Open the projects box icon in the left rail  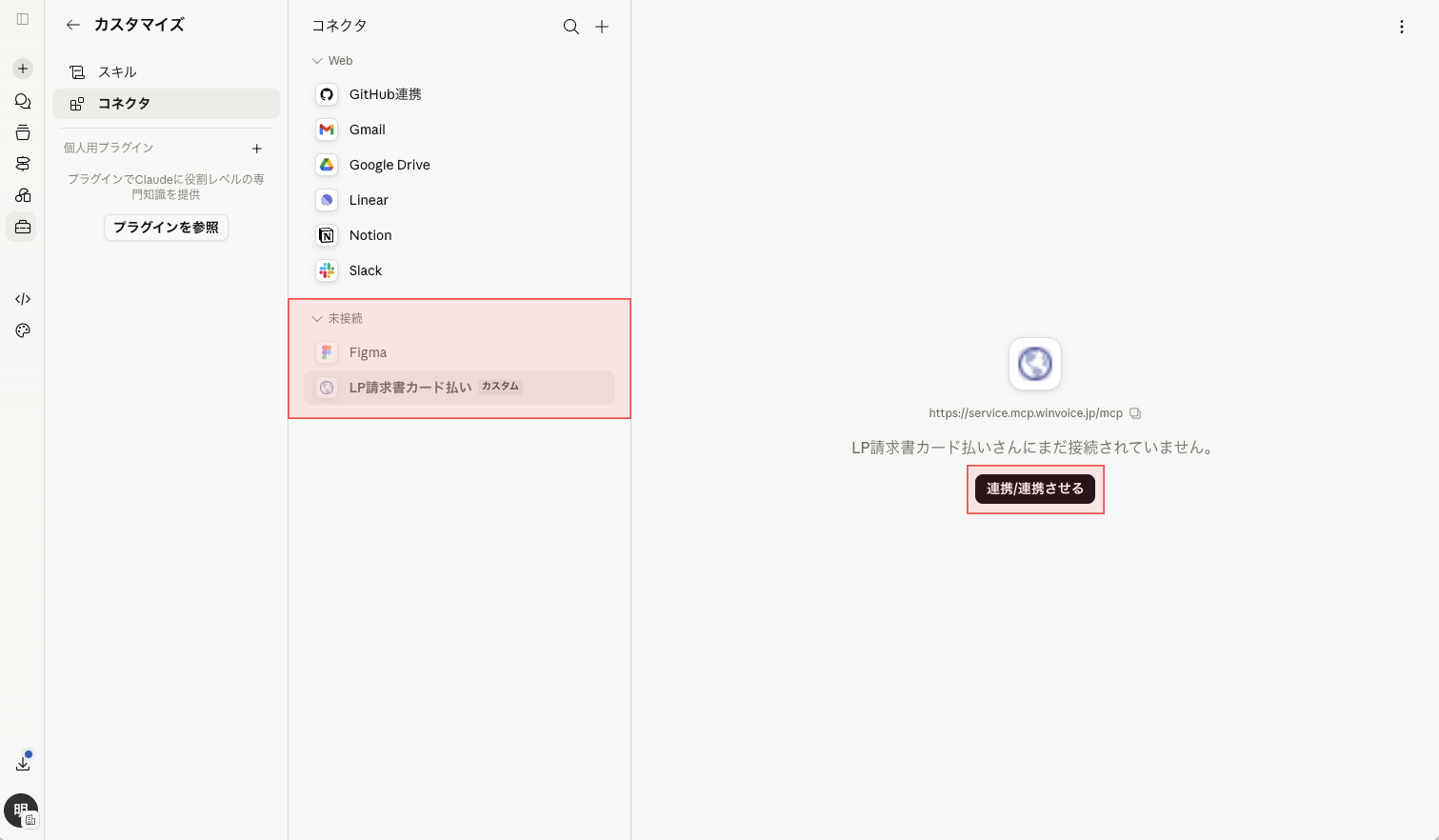click(23, 132)
